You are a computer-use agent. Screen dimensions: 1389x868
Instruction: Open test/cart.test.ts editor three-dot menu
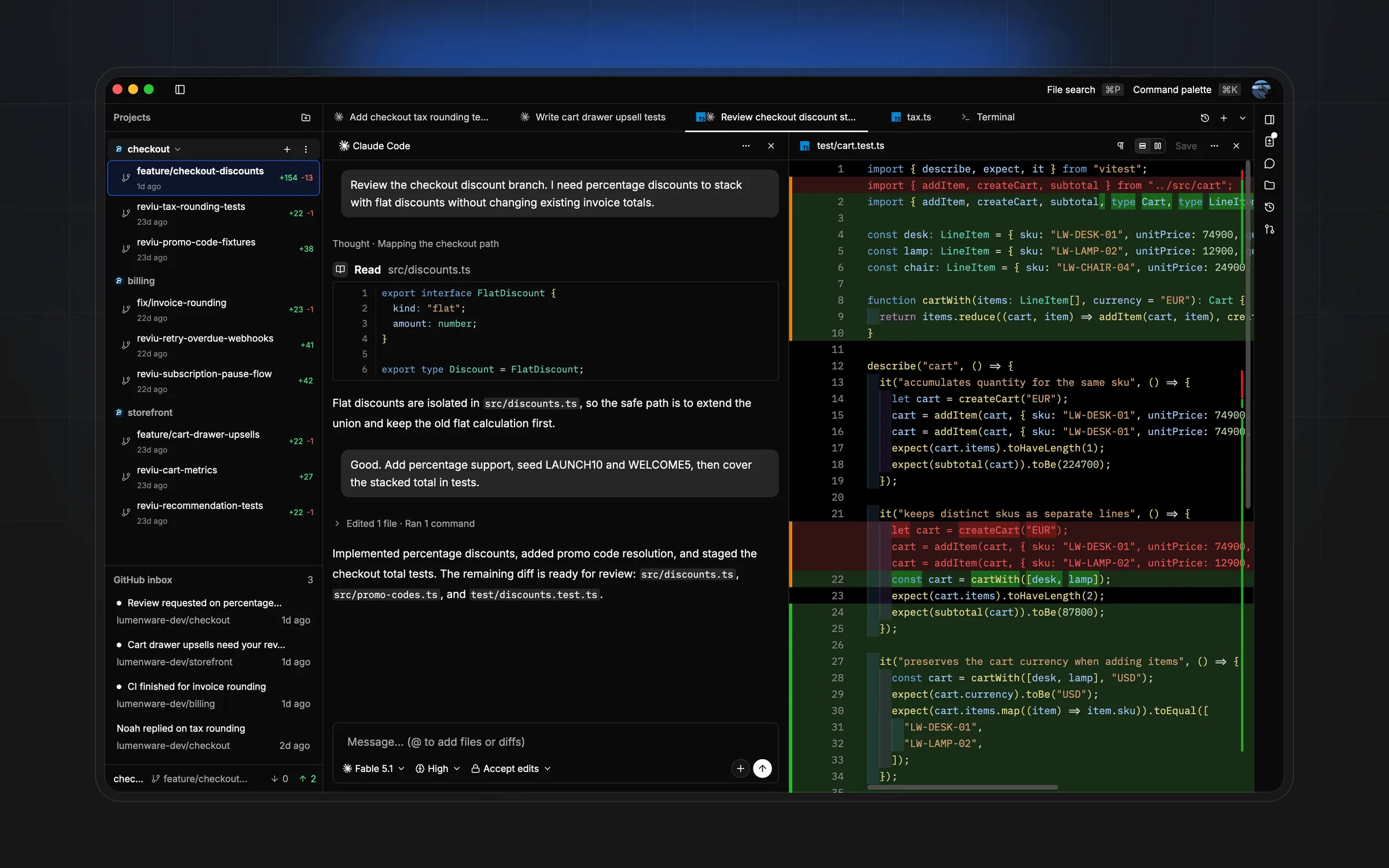(1214, 146)
